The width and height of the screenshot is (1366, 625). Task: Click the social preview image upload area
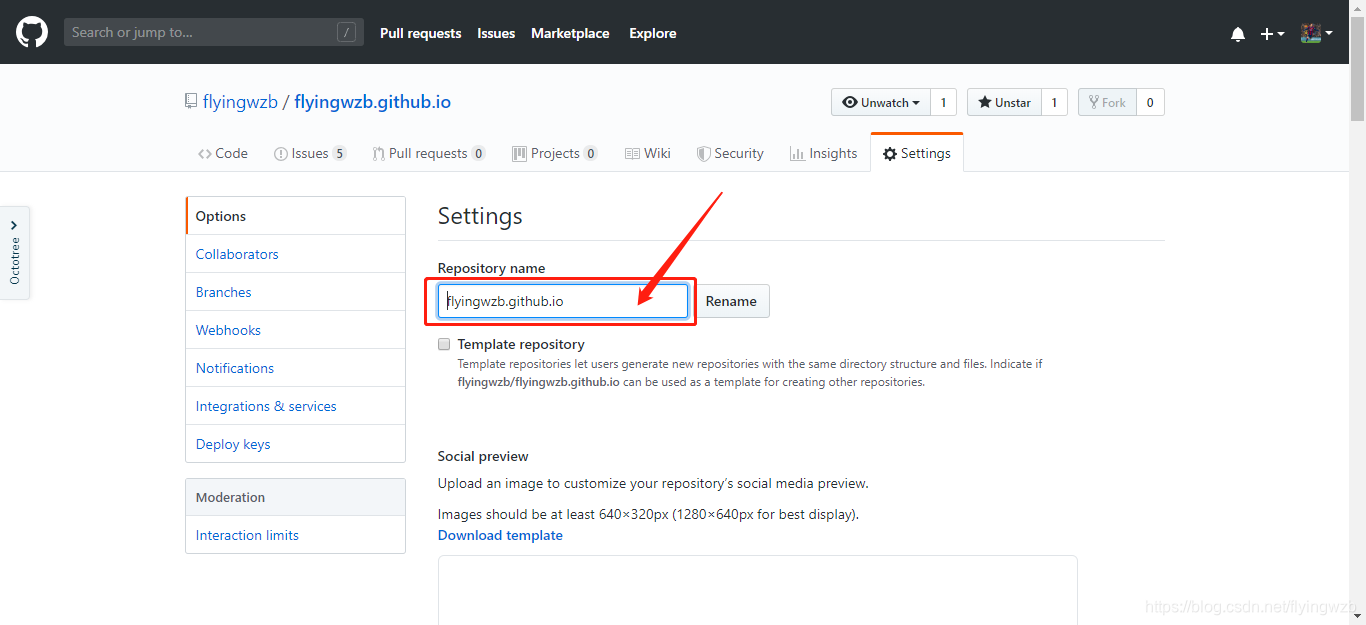pos(757,590)
